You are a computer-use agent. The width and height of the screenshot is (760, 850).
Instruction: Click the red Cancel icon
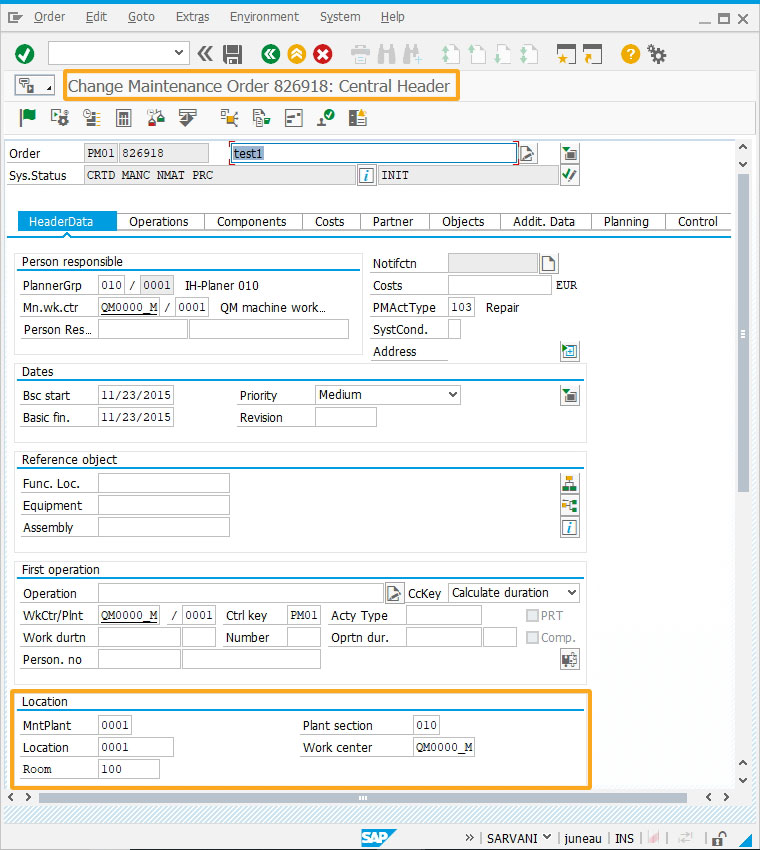click(x=323, y=54)
